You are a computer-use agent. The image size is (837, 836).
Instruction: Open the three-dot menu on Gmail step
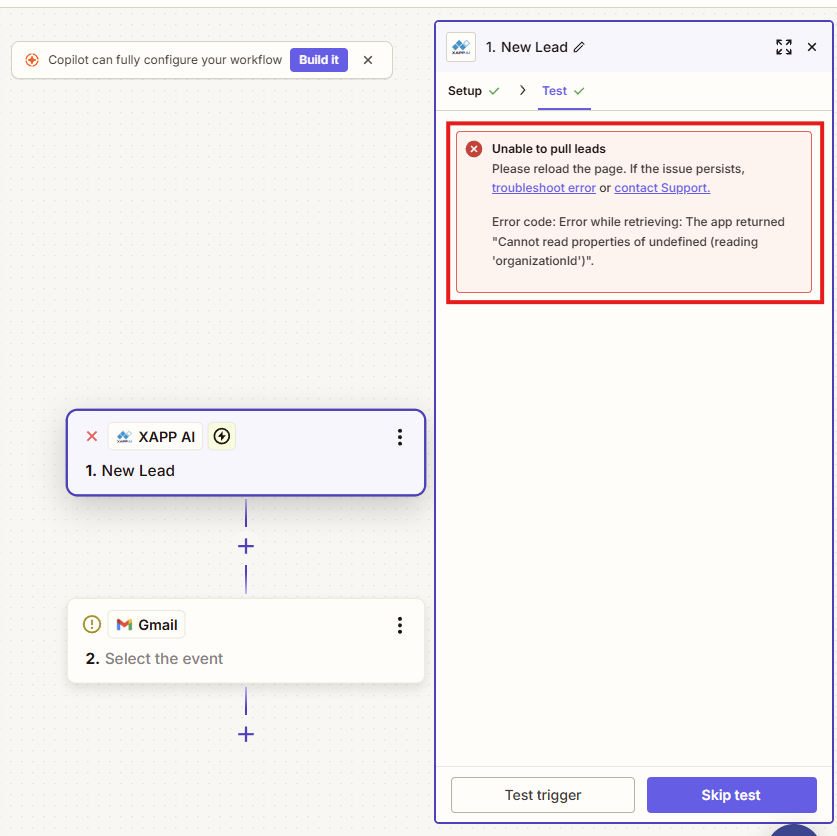(400, 625)
